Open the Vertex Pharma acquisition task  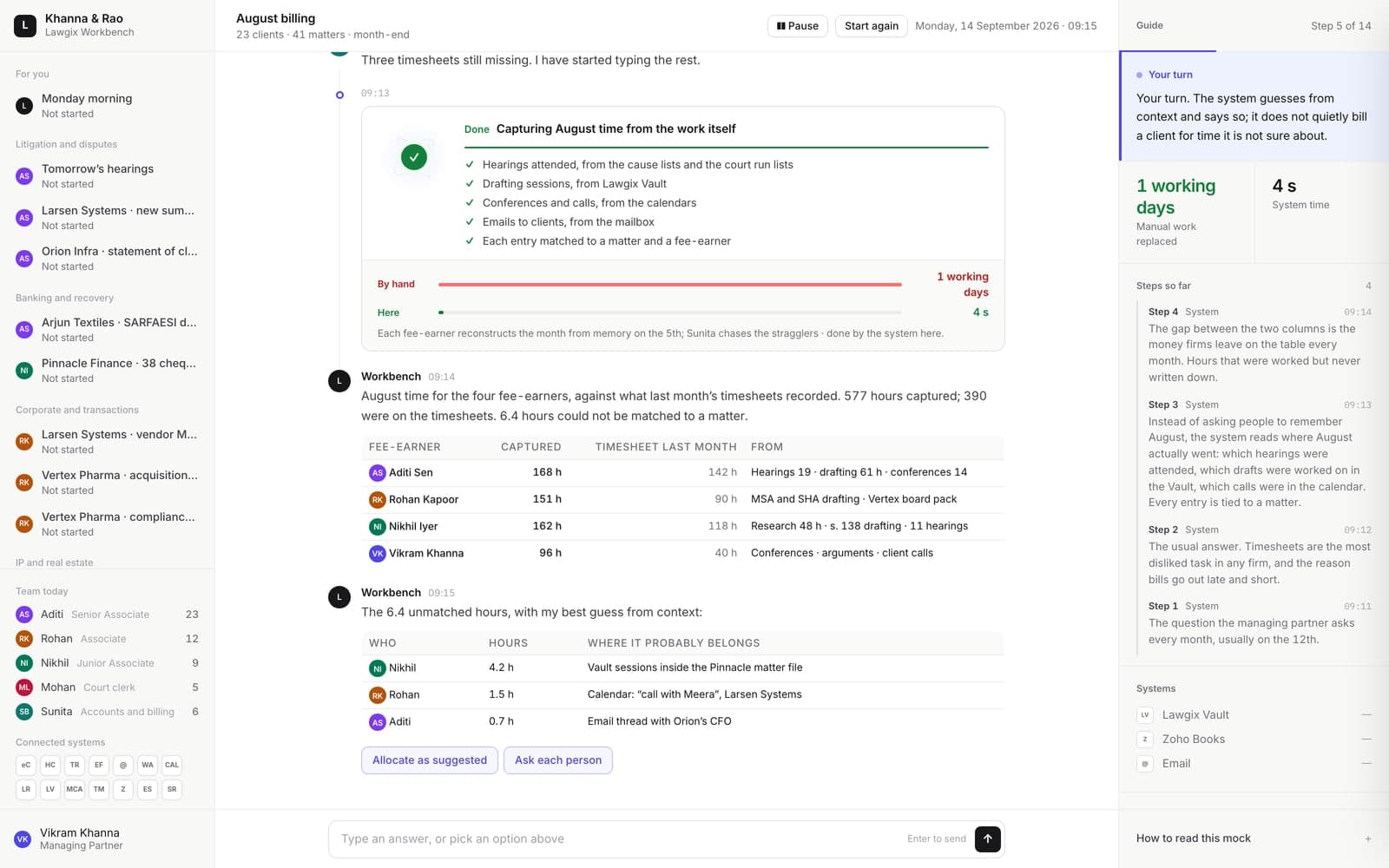pyautogui.click(x=108, y=483)
